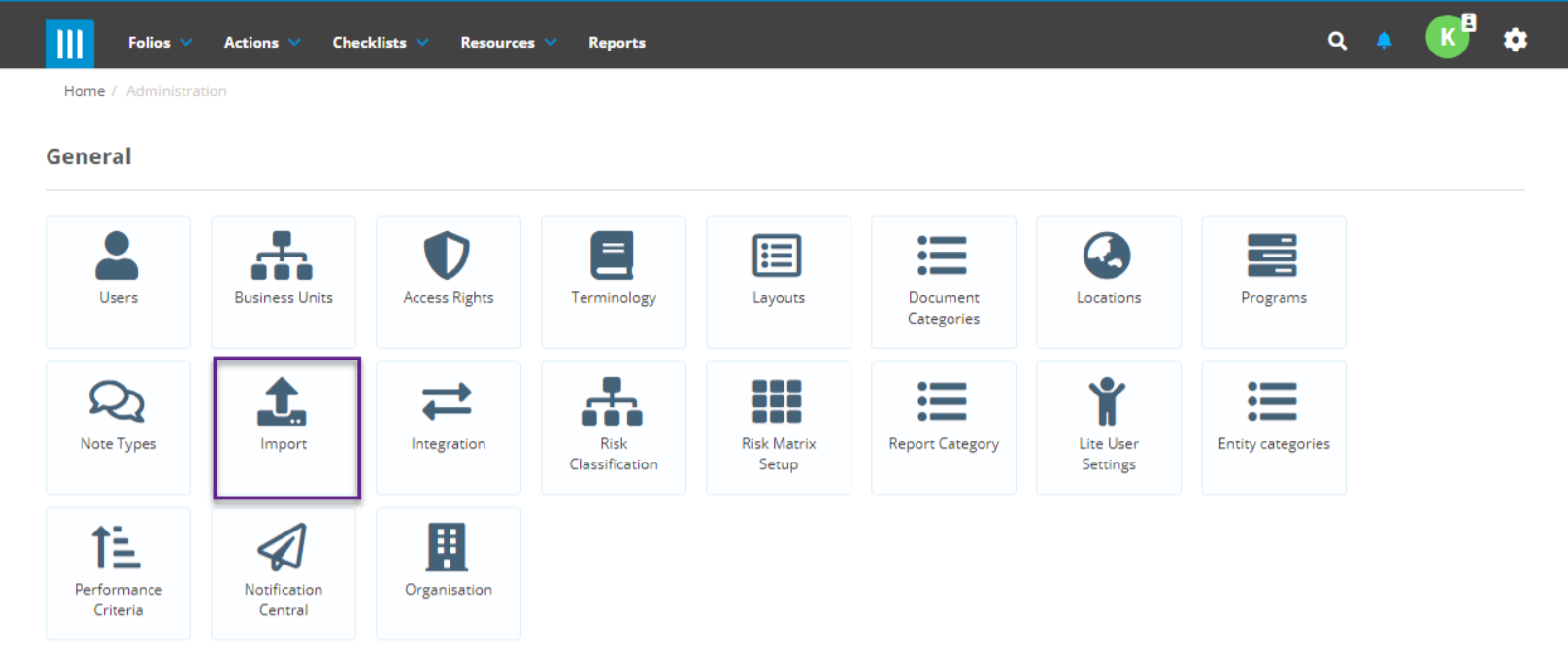
Task: Open the Report Category tile
Action: point(944,428)
